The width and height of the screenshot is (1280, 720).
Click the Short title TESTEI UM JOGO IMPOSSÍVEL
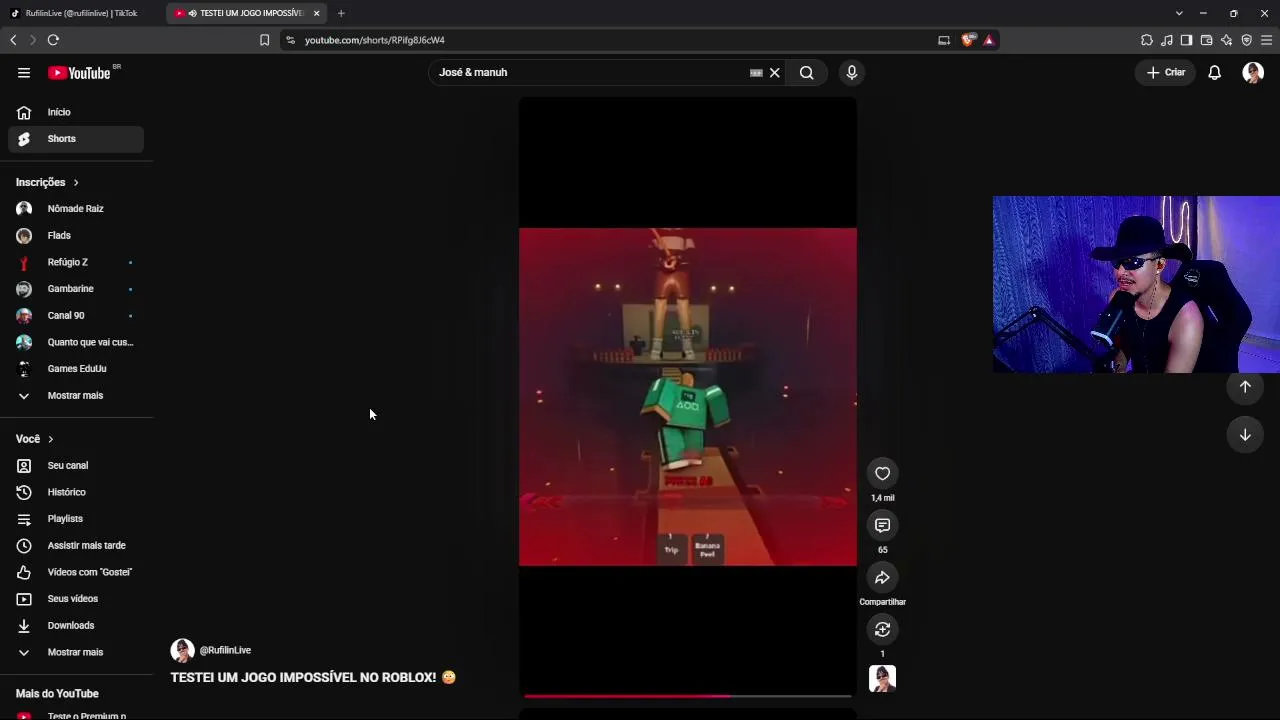tap(313, 677)
